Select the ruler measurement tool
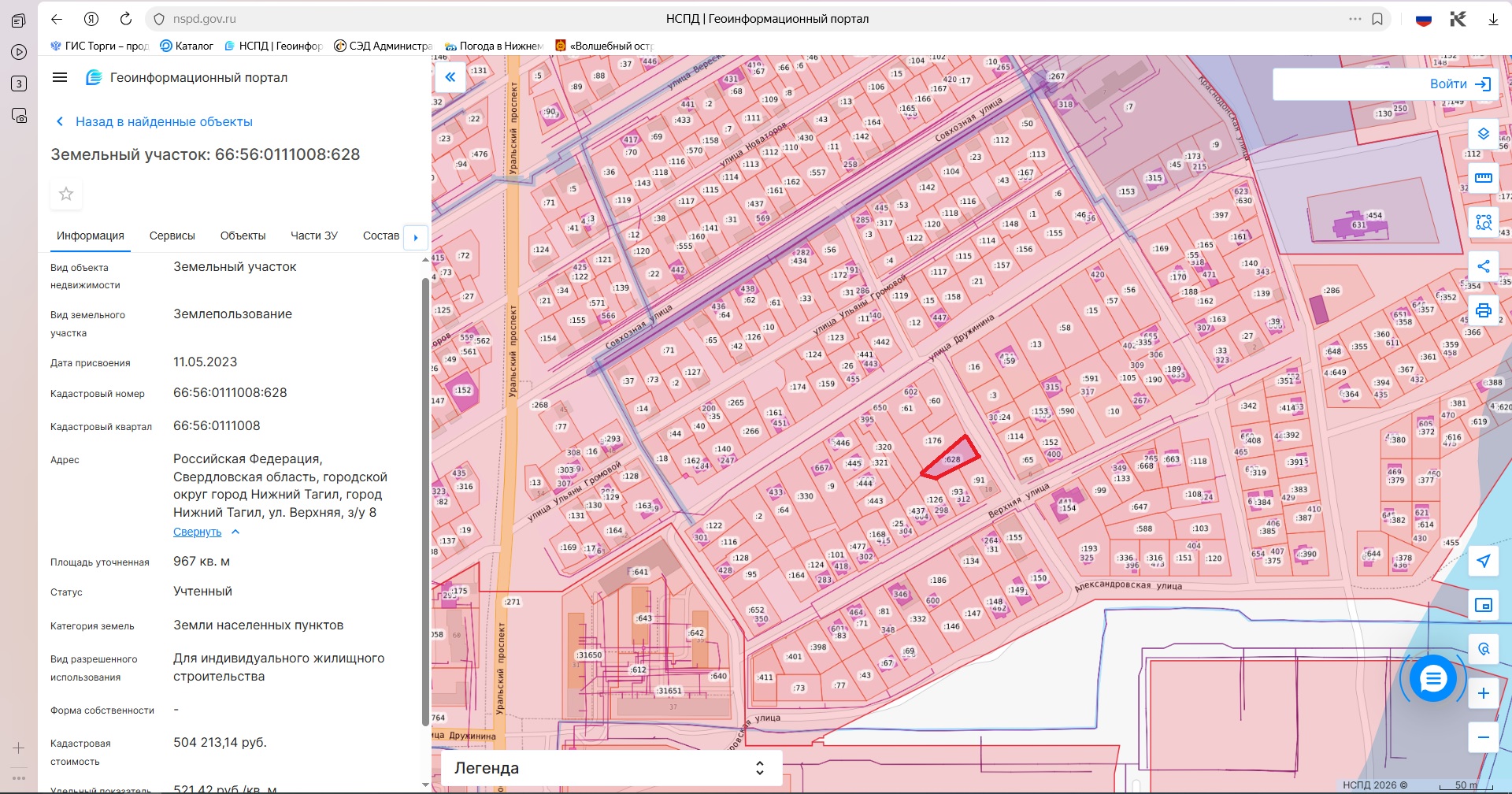 click(1483, 178)
